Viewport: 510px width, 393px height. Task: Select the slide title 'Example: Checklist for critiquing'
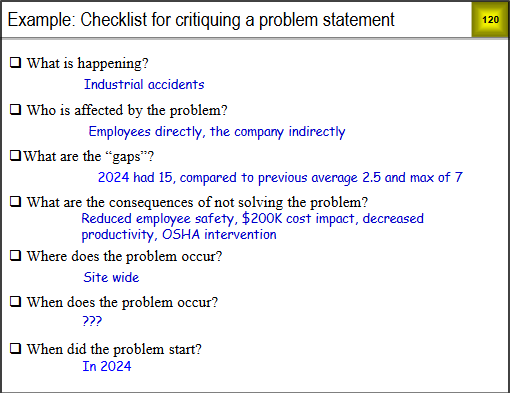tap(201, 20)
